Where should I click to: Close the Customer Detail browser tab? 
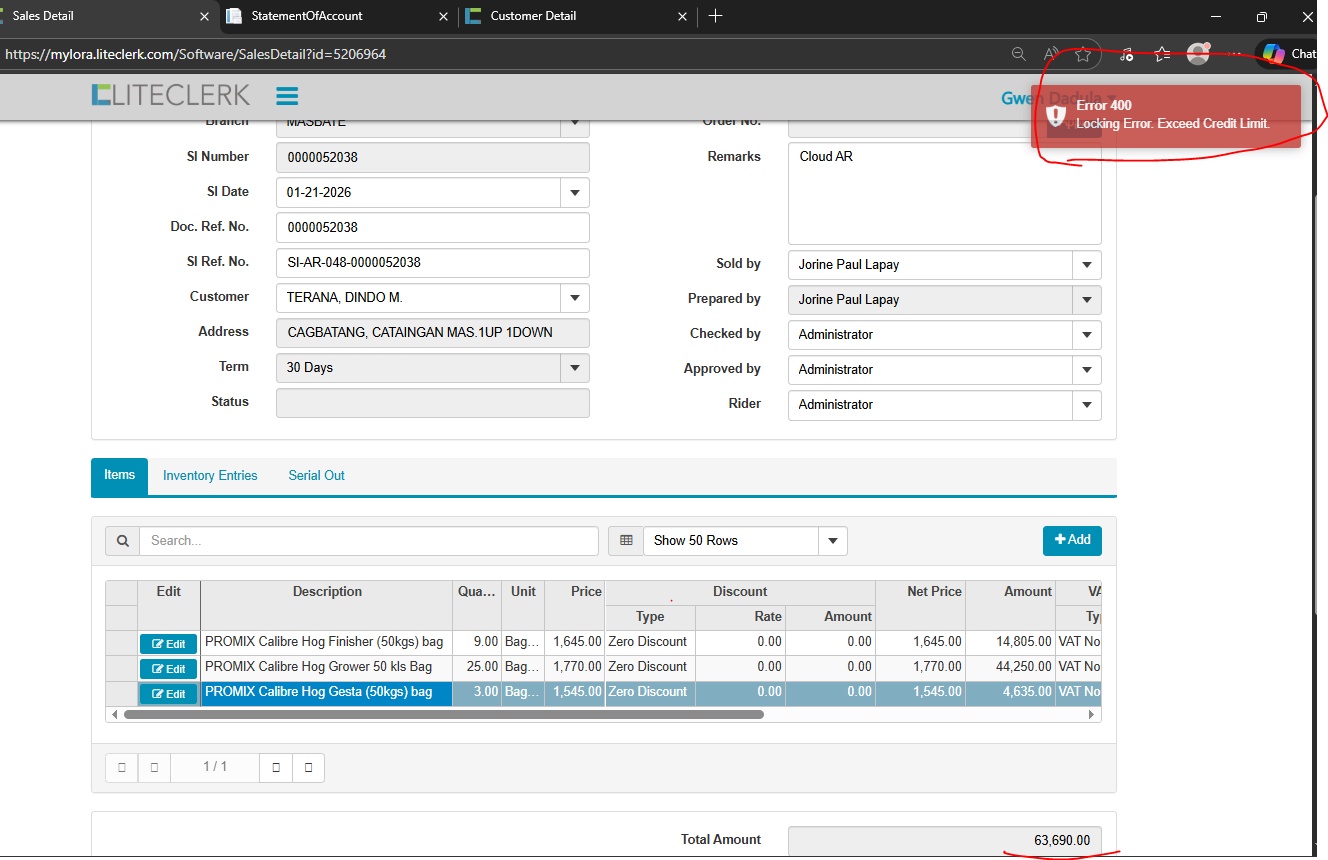click(x=683, y=16)
